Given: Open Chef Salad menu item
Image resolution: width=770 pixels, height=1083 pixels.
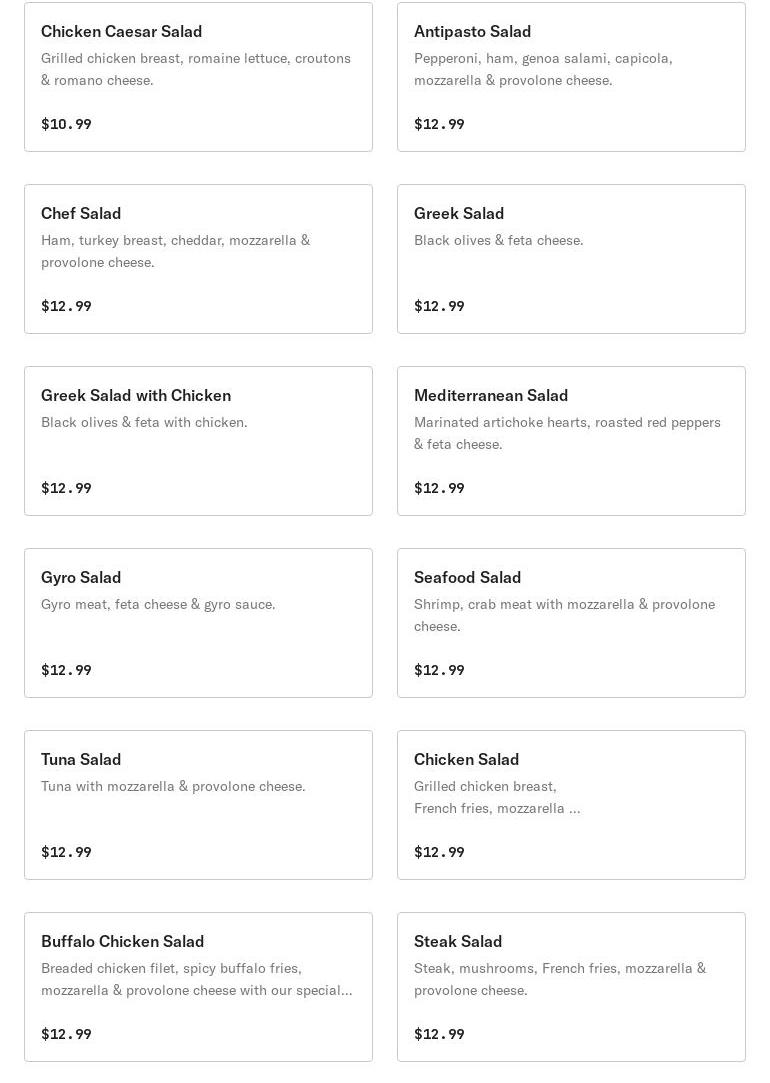Looking at the screenshot, I should (x=198, y=259).
